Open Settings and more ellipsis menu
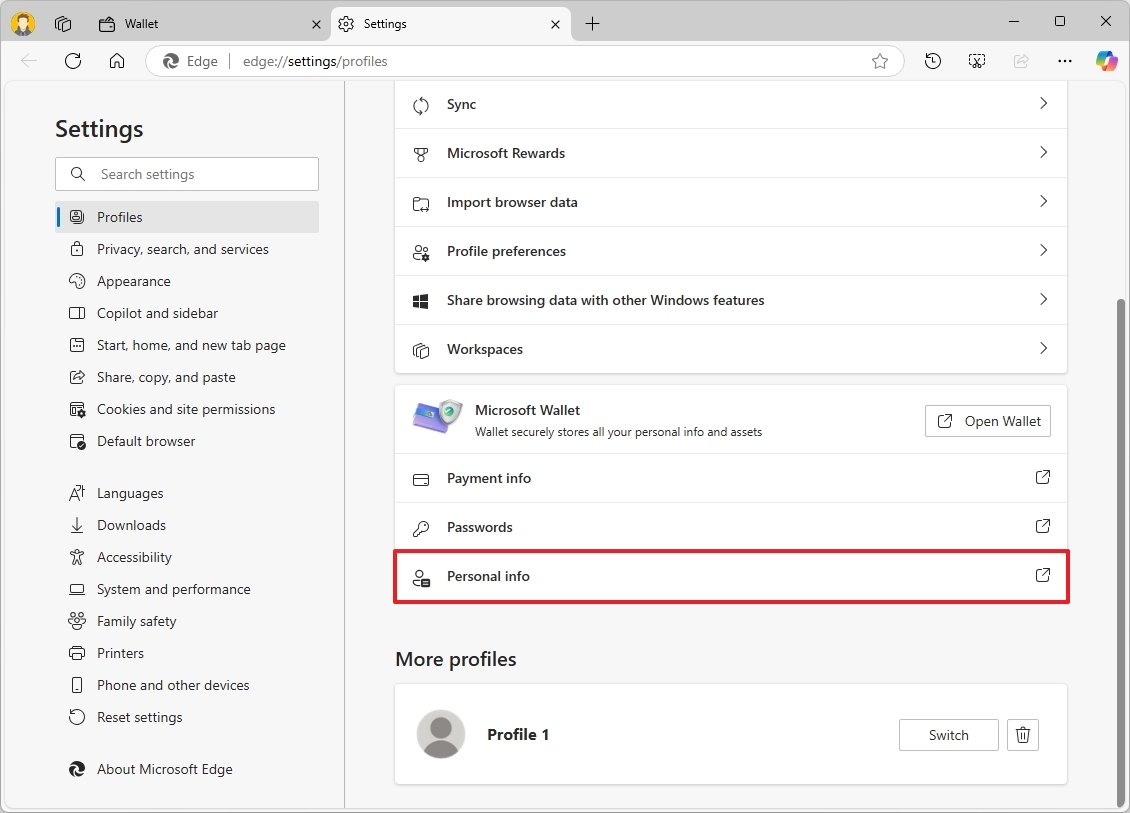The image size is (1130, 813). click(1064, 61)
